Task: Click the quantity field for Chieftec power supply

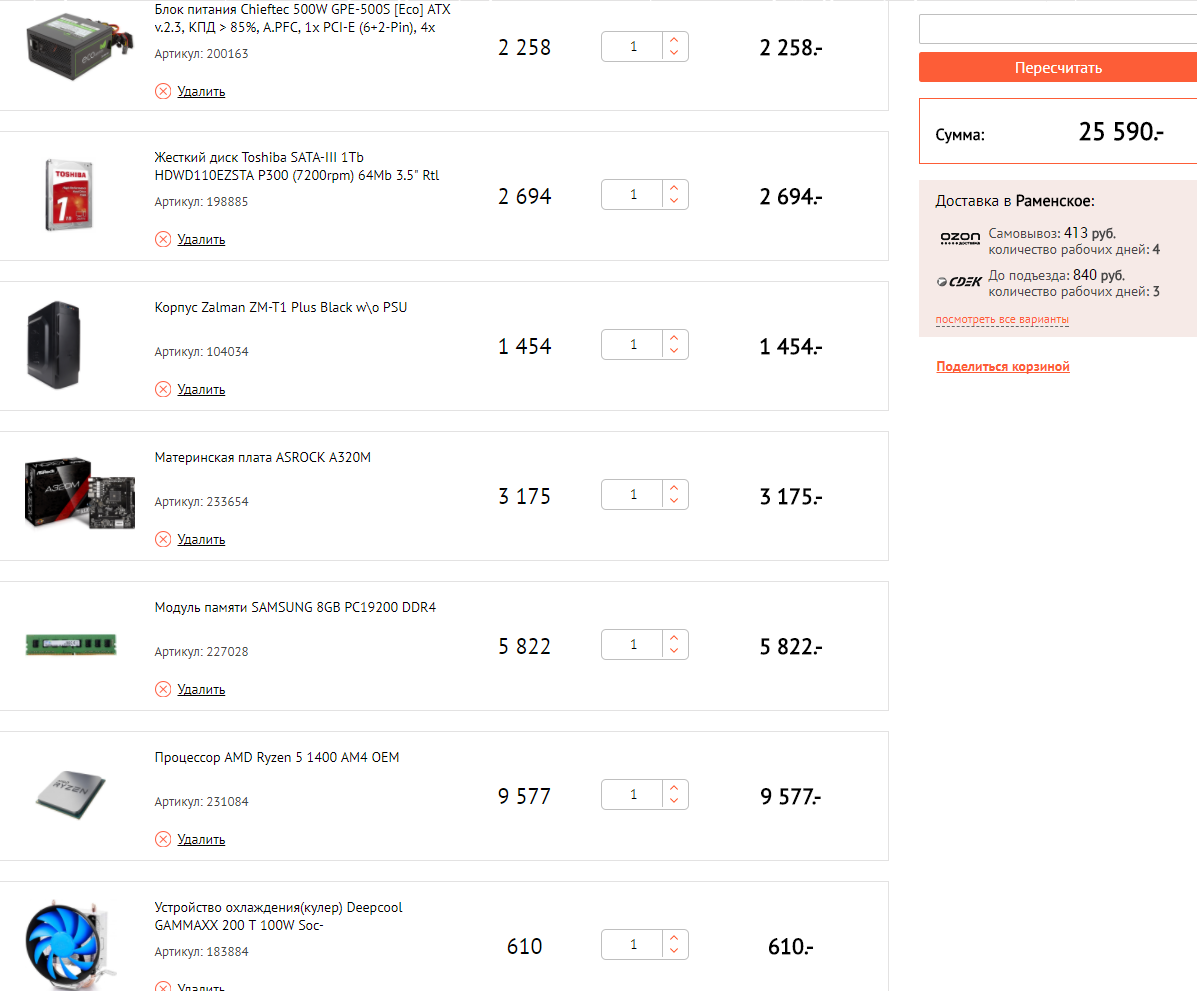Action: click(633, 47)
